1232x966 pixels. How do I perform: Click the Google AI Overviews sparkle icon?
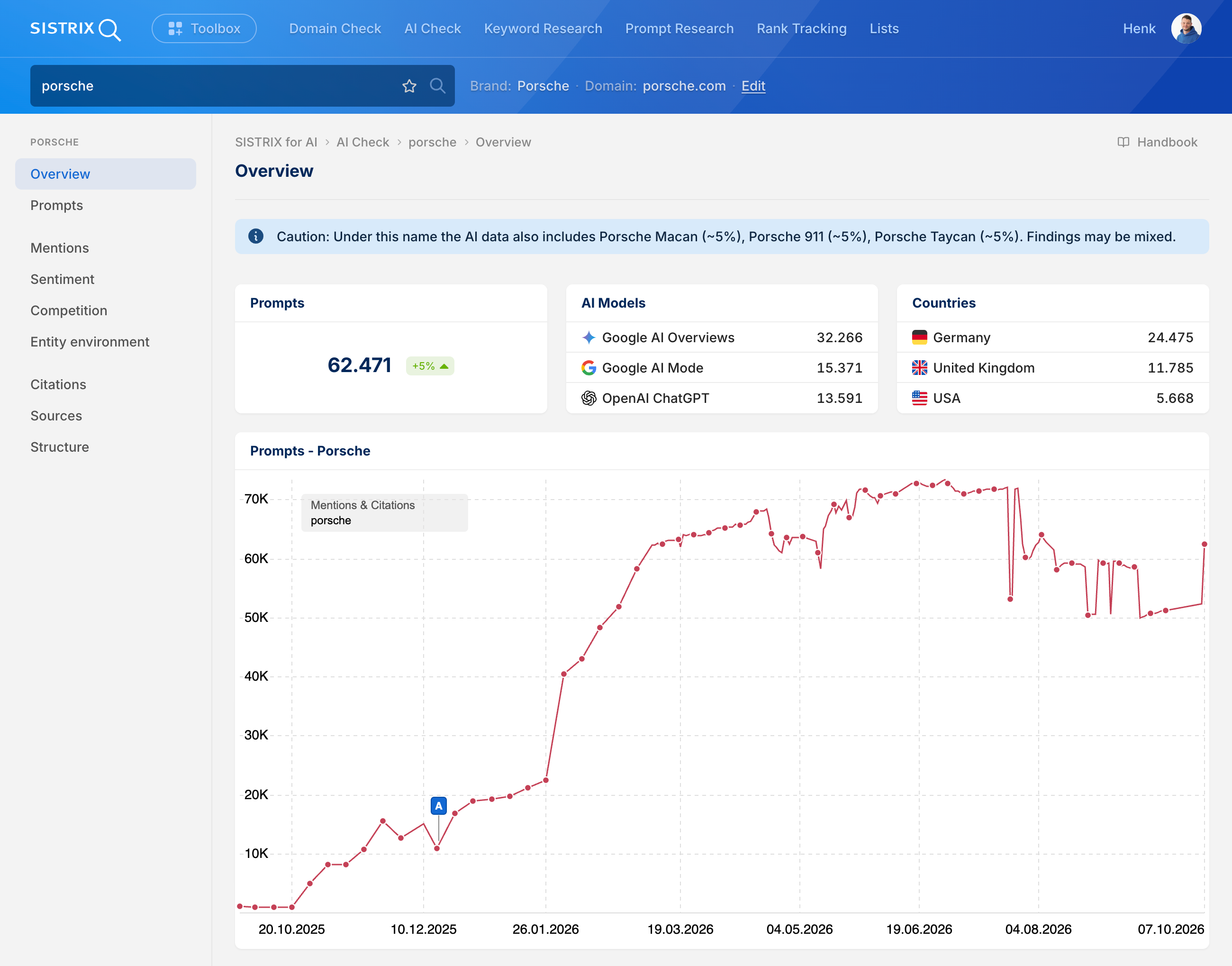[x=589, y=337]
